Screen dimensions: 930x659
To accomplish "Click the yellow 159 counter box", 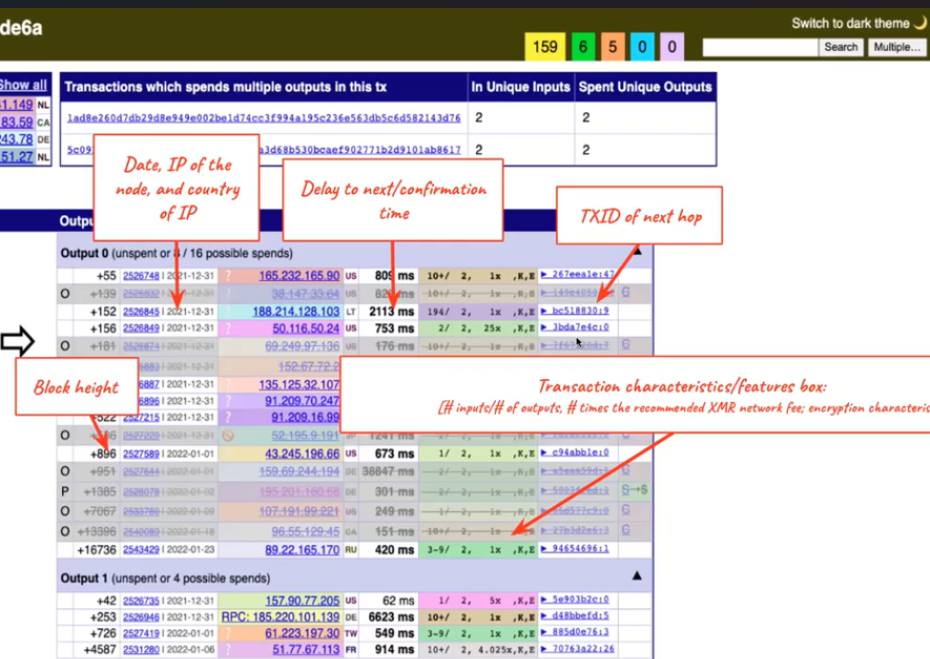I will (x=545, y=46).
